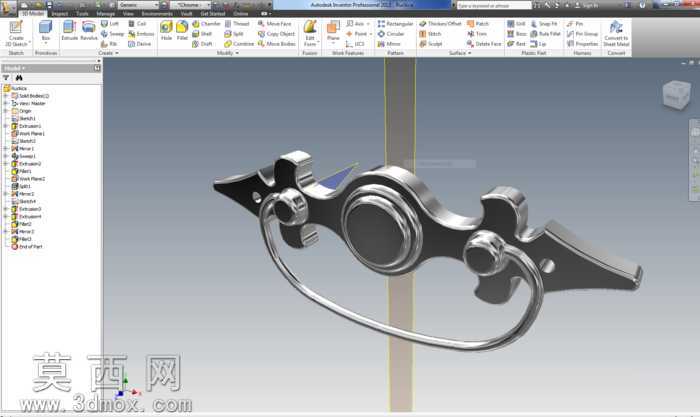
Task: Select the Rule Fillet tool
Action: click(545, 34)
